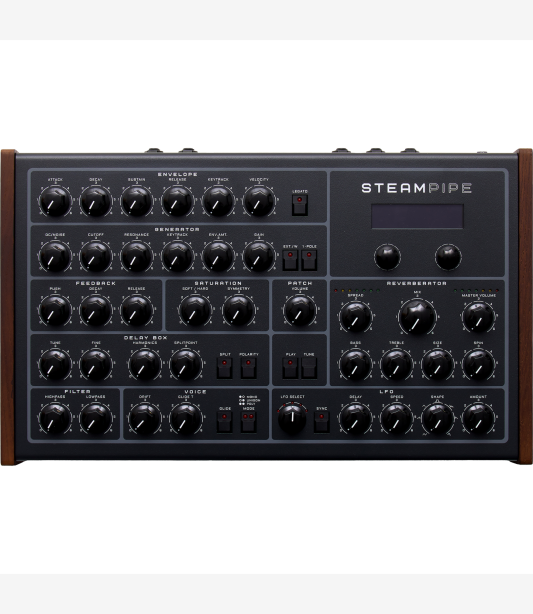Click the left encoder knob below the display
Viewport: 533px width, 614px height.
(x=387, y=257)
